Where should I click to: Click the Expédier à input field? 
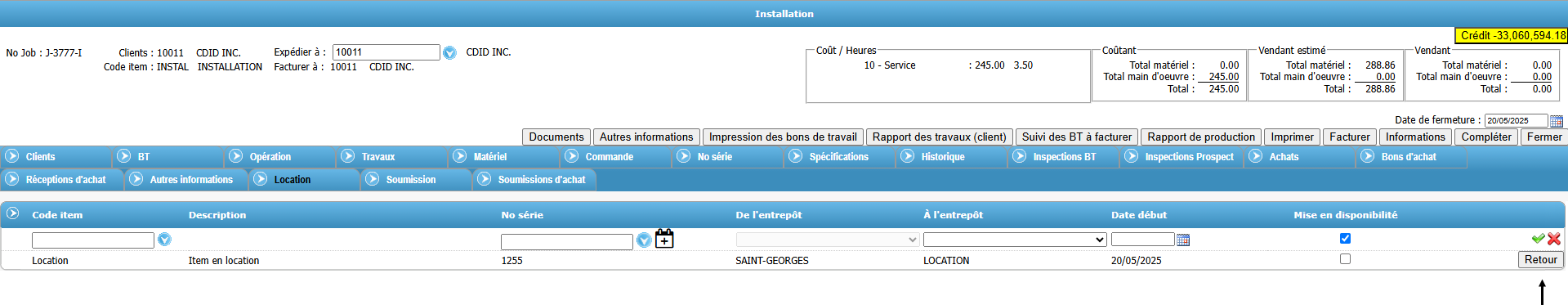[386, 52]
